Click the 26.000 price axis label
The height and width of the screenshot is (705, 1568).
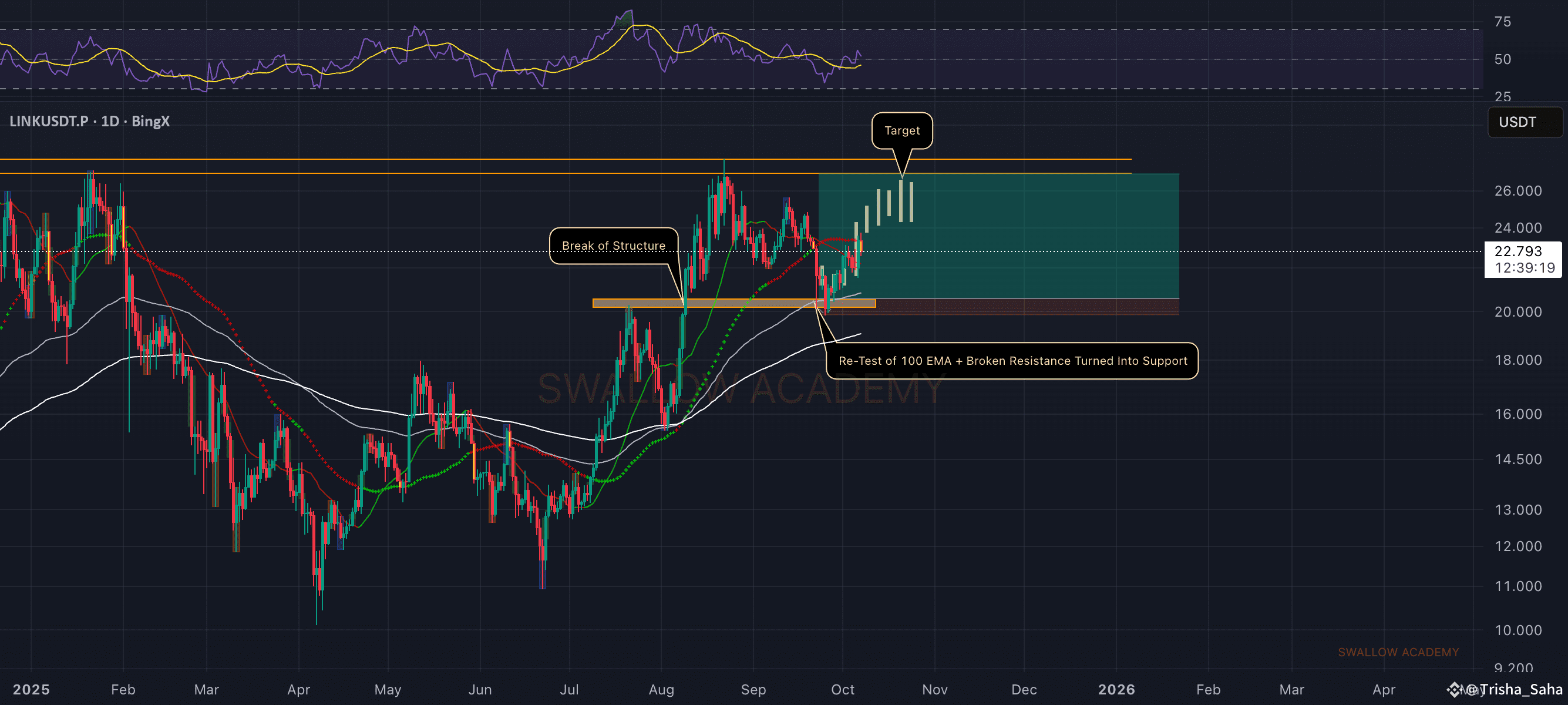tap(1517, 190)
